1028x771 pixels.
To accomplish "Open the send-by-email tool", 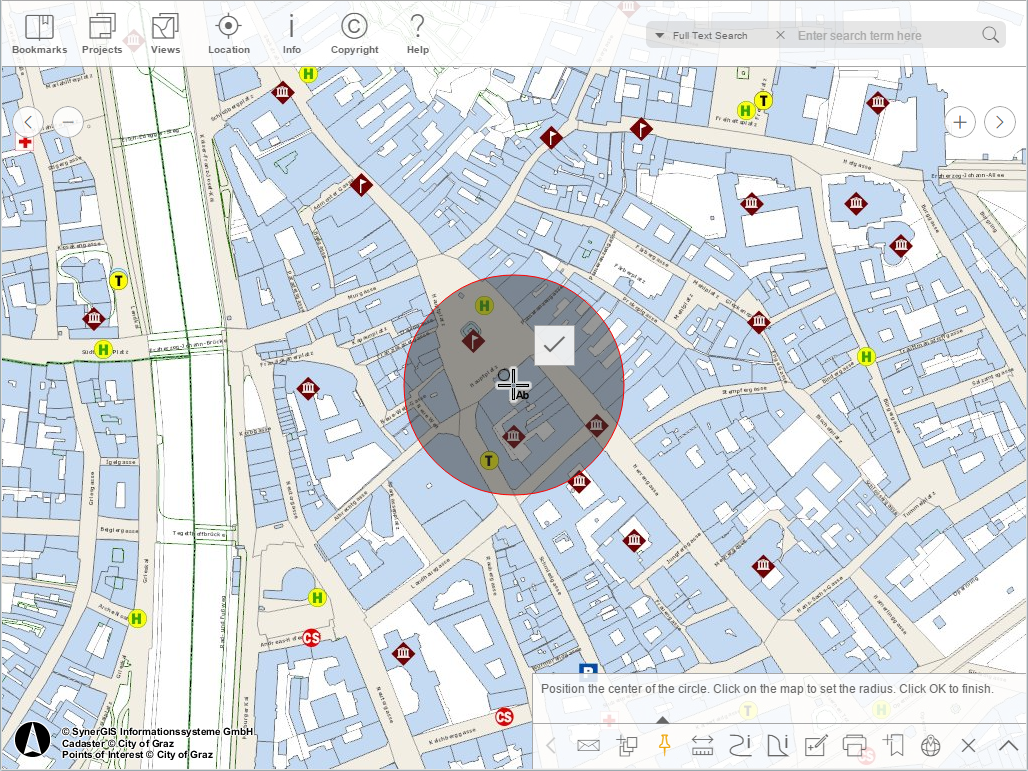I will 588,745.
